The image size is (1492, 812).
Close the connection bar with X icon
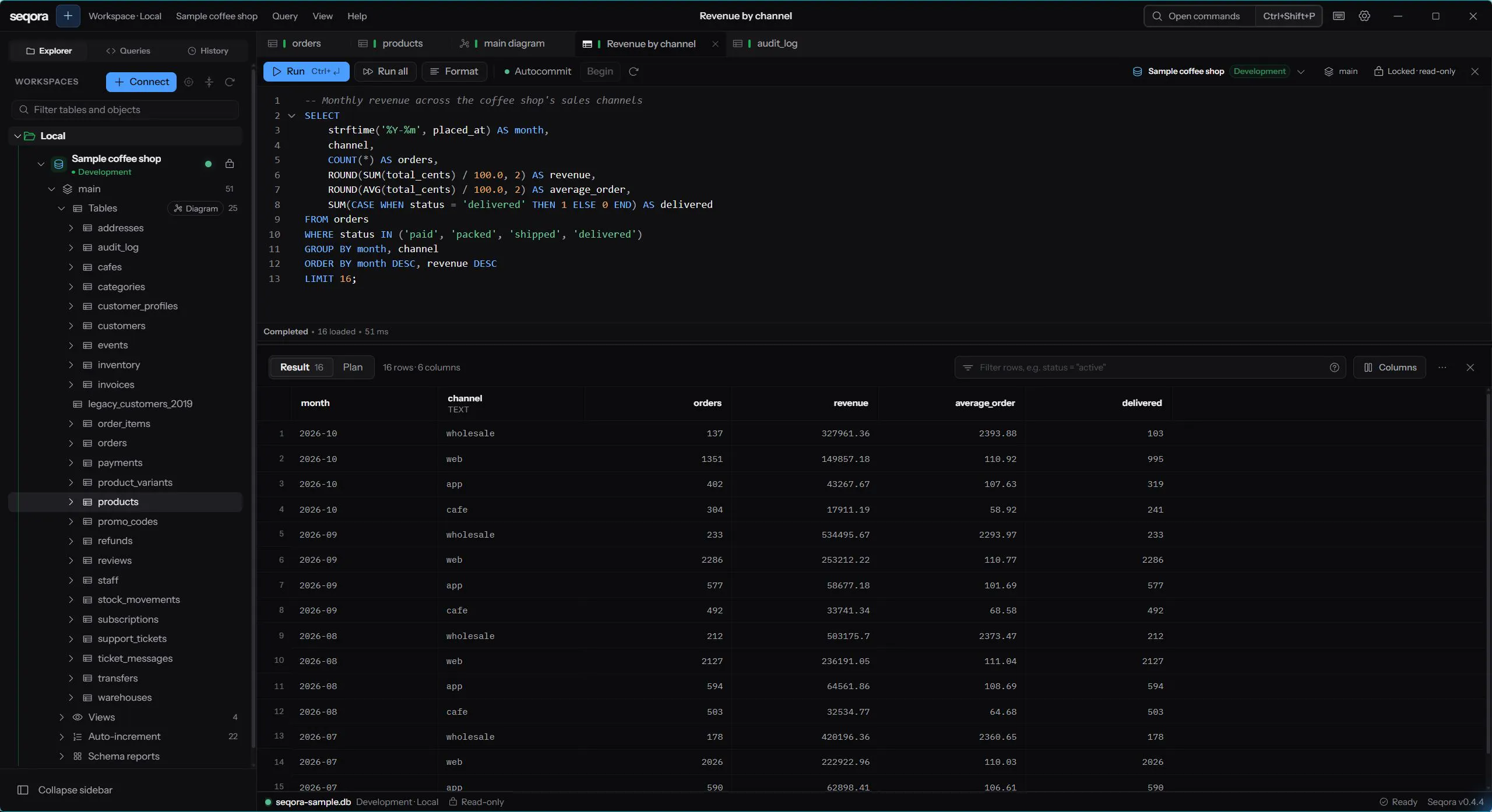[x=1475, y=71]
